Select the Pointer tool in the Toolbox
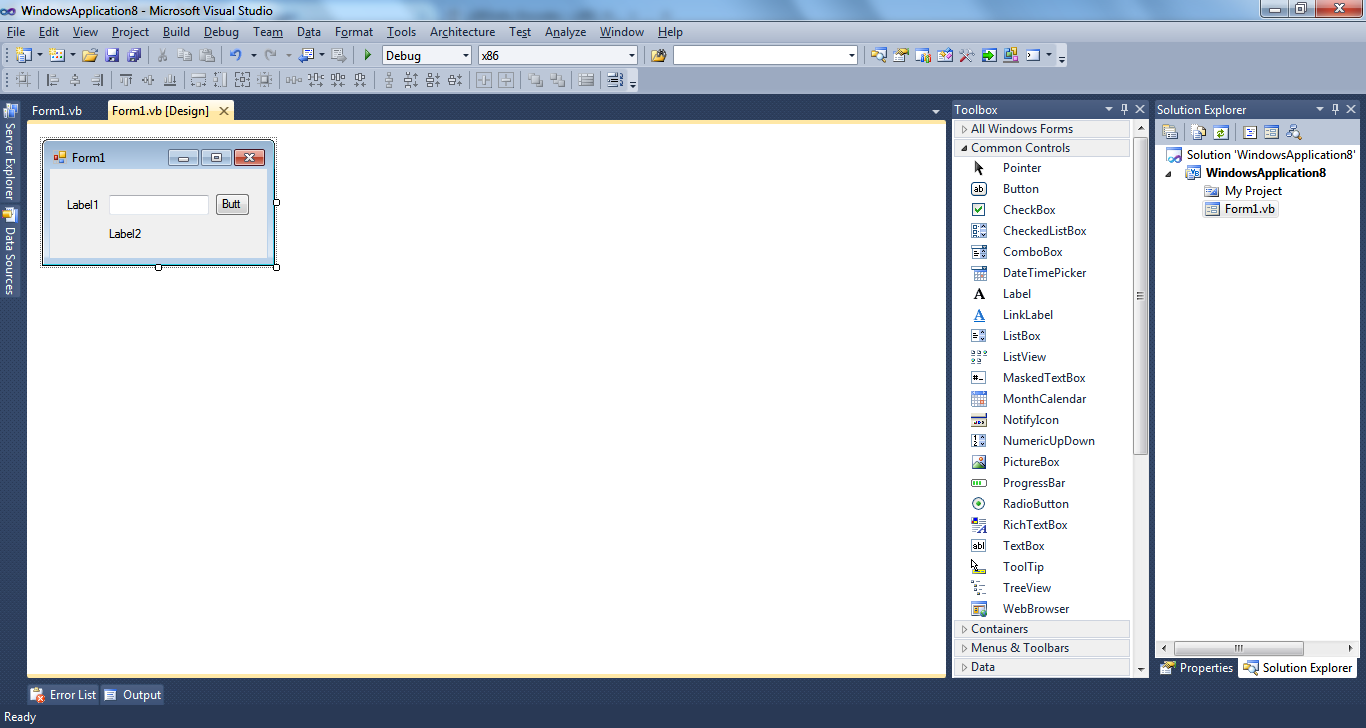The image size is (1366, 728). point(1022,167)
